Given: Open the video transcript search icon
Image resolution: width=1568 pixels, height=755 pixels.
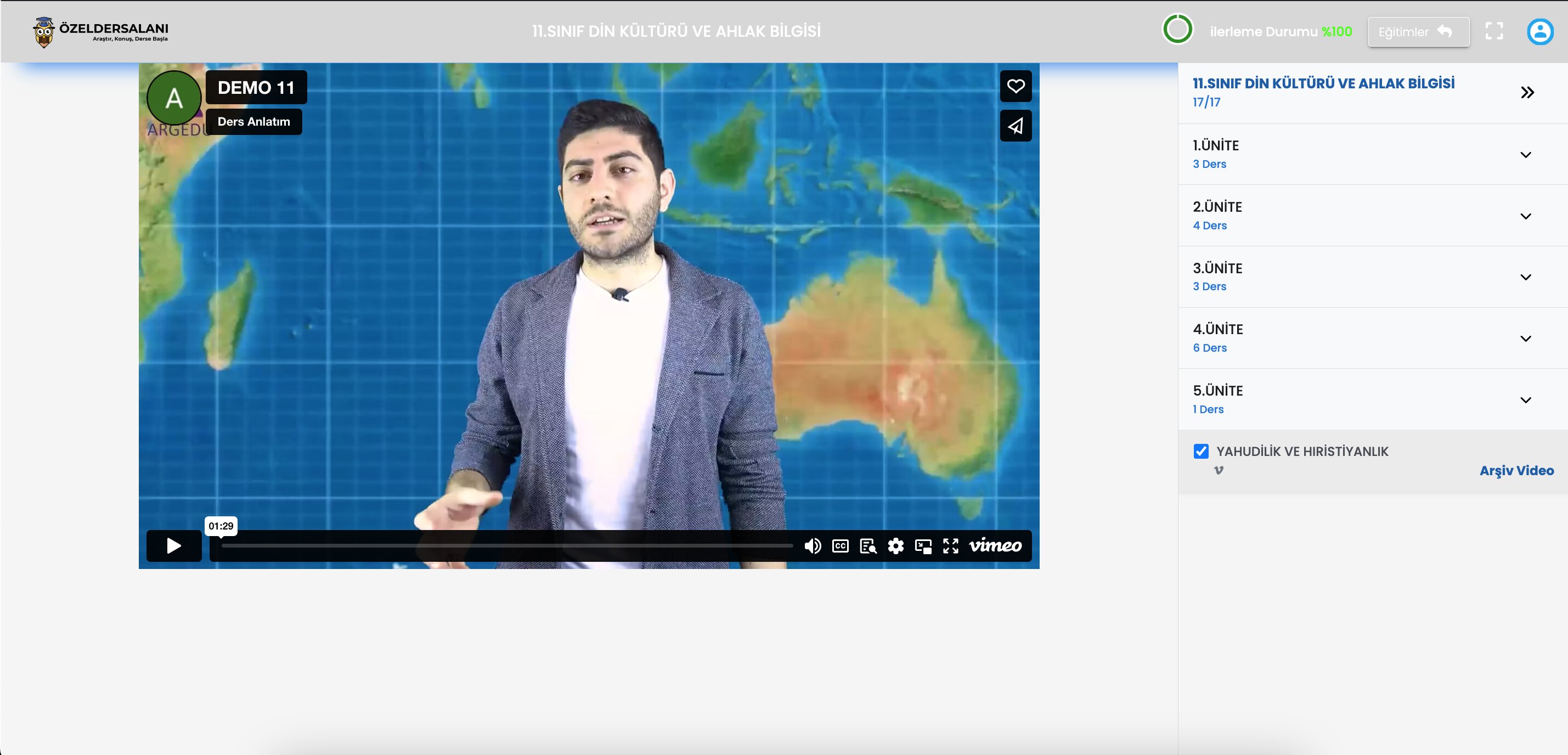Looking at the screenshot, I should click(x=868, y=546).
